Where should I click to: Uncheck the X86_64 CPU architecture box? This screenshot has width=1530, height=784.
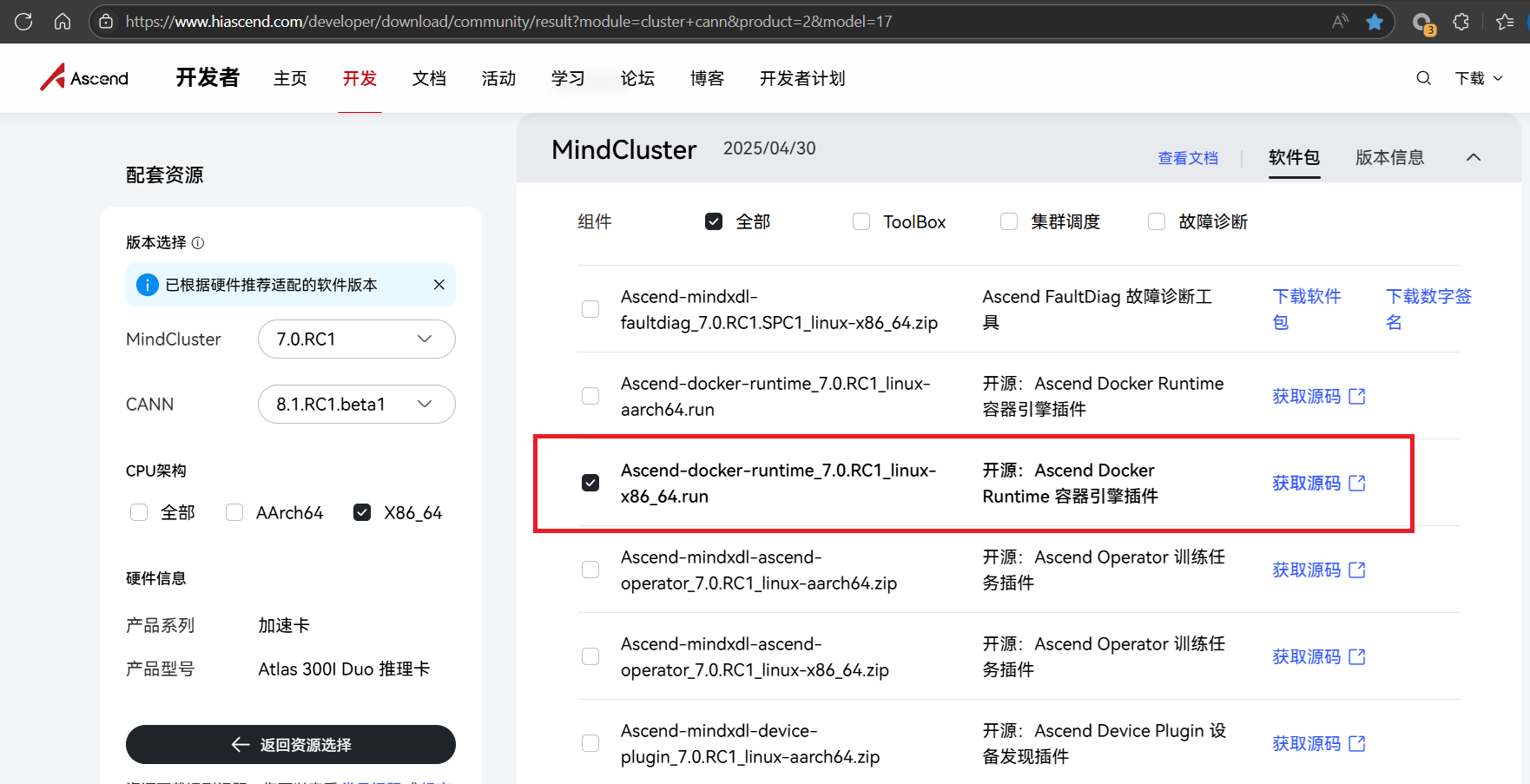pyautogui.click(x=362, y=512)
